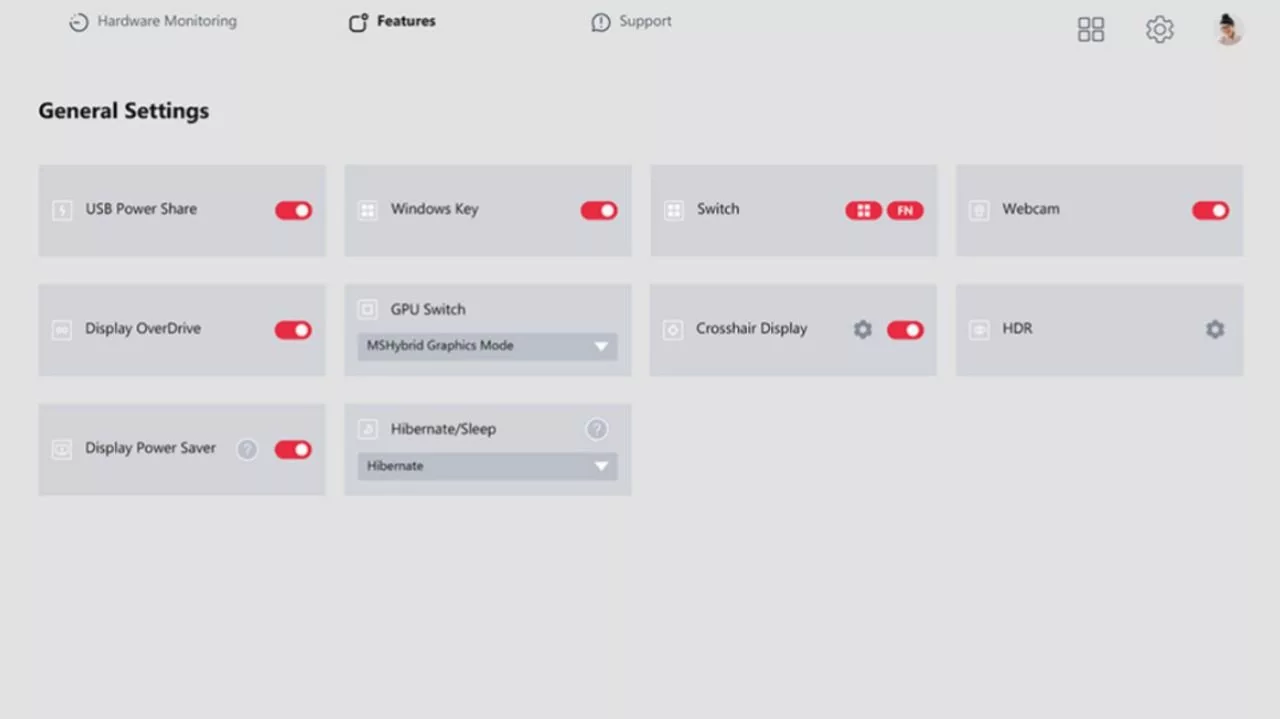Open the Support tab
The width and height of the screenshot is (1280, 719).
[x=631, y=22]
